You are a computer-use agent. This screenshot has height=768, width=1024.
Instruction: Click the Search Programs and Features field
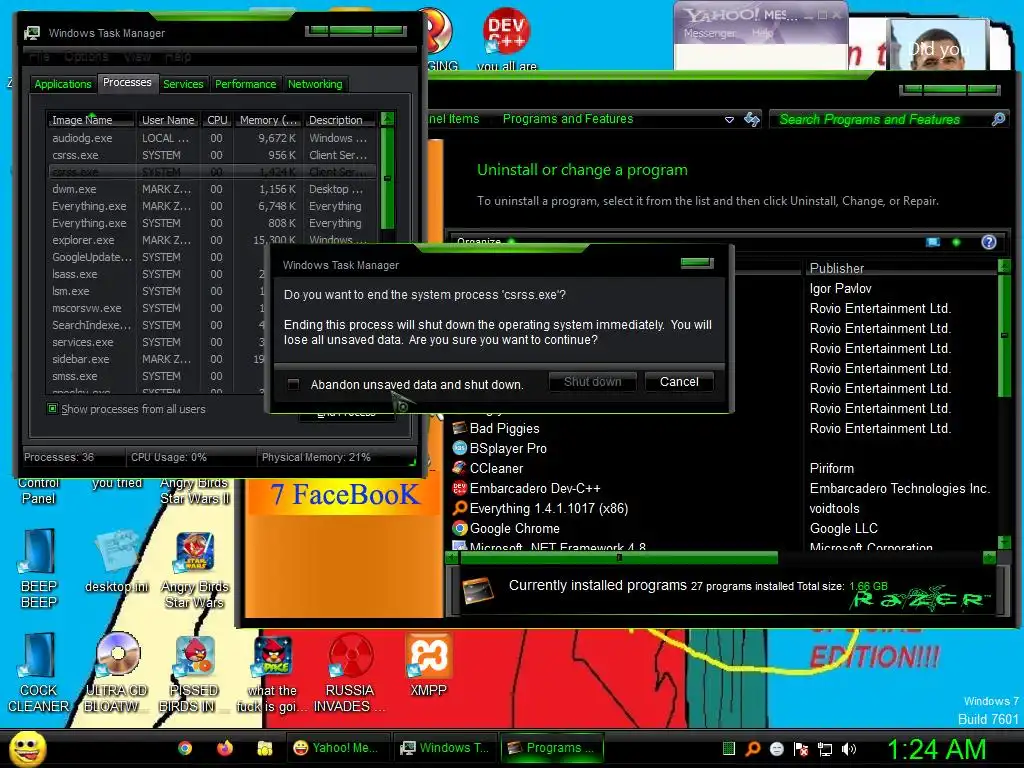(878, 119)
